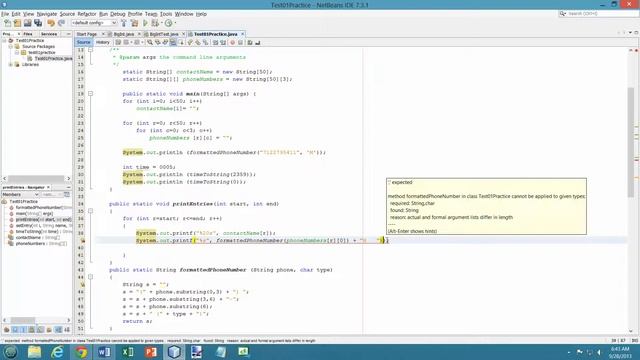
Task: Collapse the Test01Practice project node
Action: point(4,41)
